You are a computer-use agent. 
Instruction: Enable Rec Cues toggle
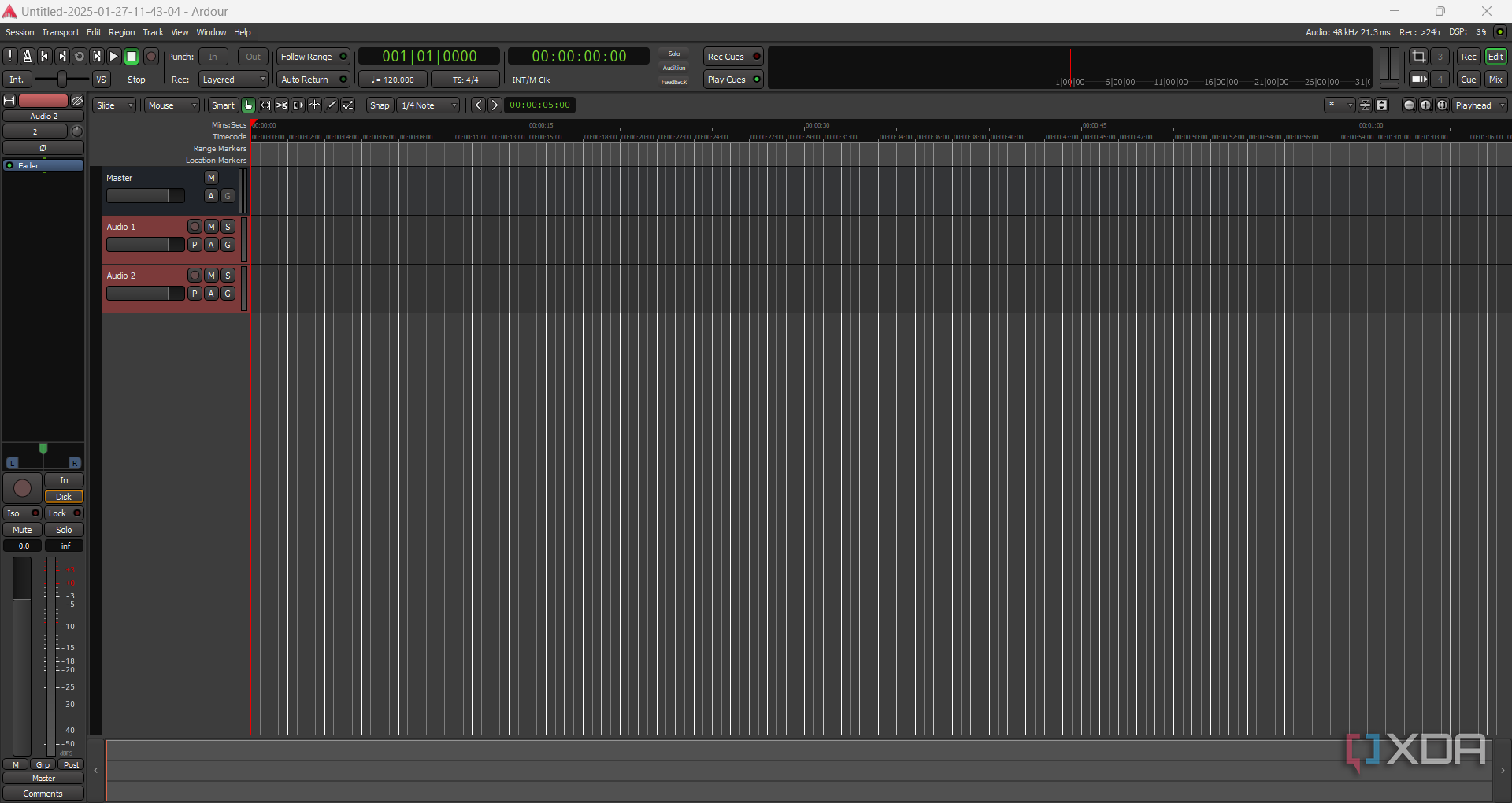[733, 57]
